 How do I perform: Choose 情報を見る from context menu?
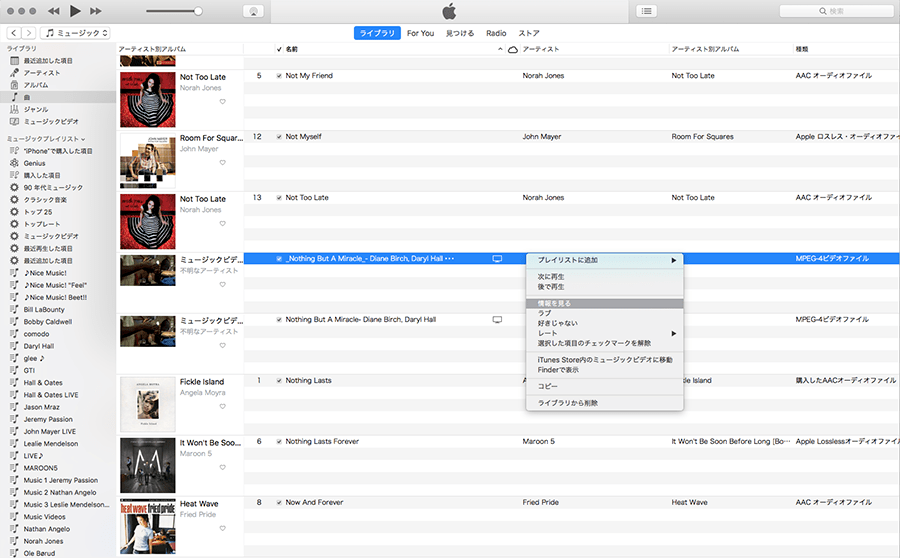[604, 303]
